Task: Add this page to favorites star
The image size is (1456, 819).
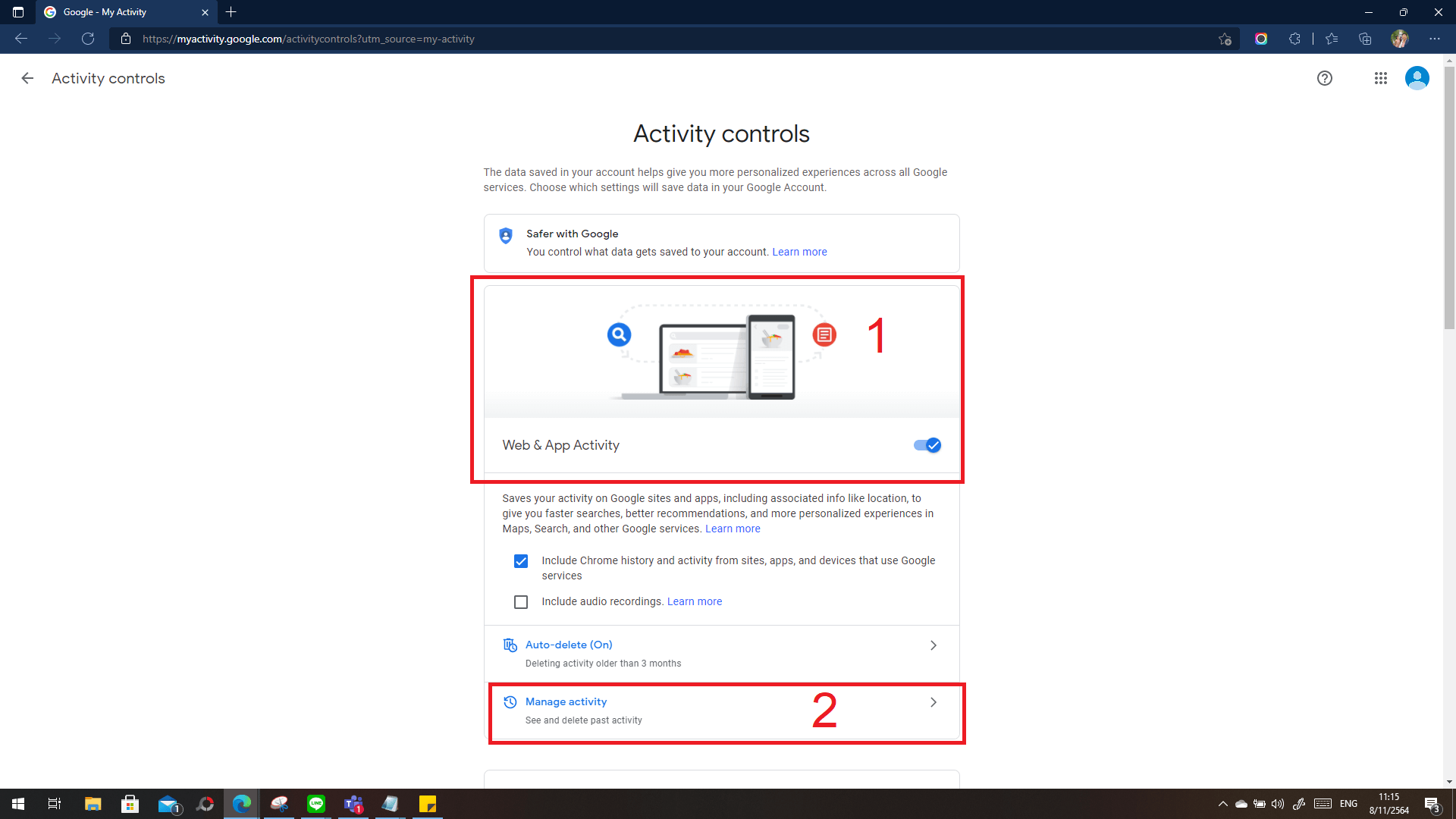Action: coord(1225,39)
